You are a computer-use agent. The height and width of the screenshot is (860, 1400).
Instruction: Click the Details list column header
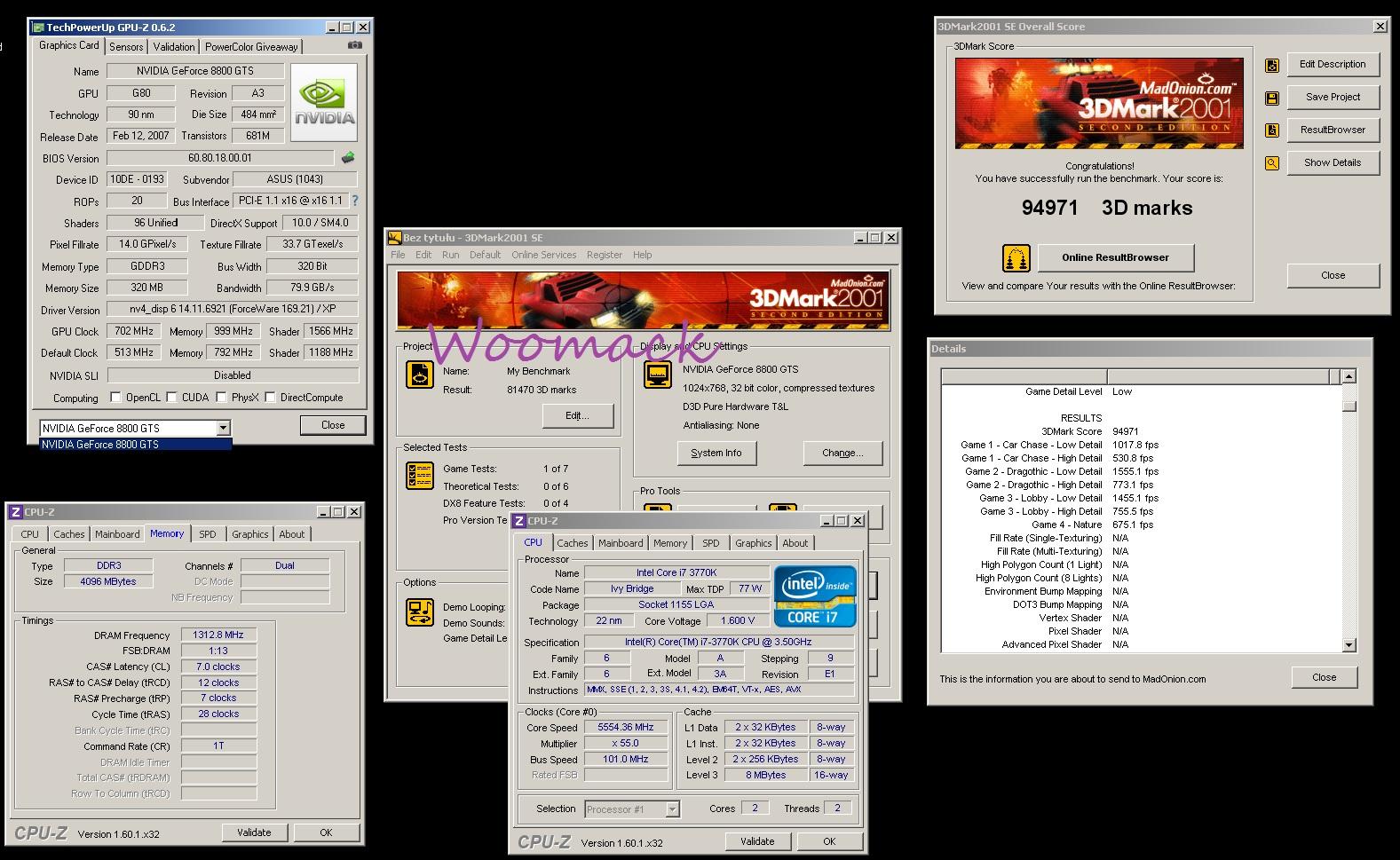pos(1141,376)
